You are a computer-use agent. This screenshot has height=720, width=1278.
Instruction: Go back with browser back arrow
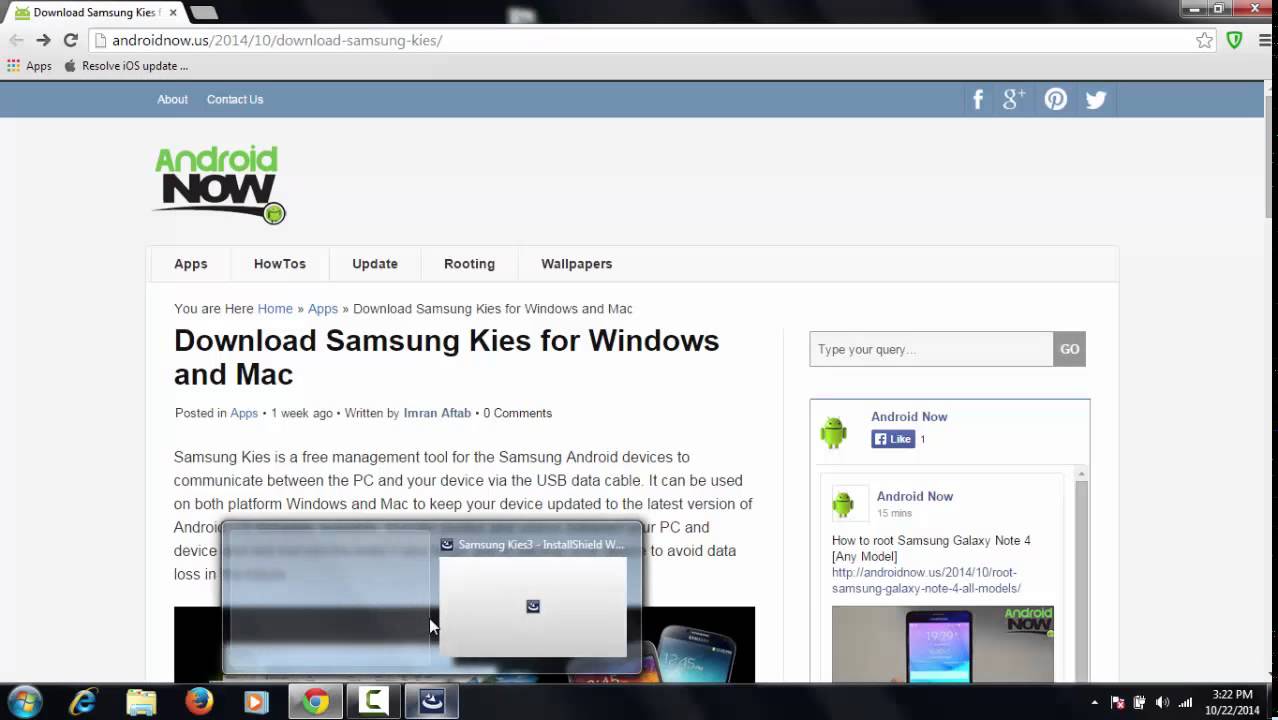pos(16,40)
